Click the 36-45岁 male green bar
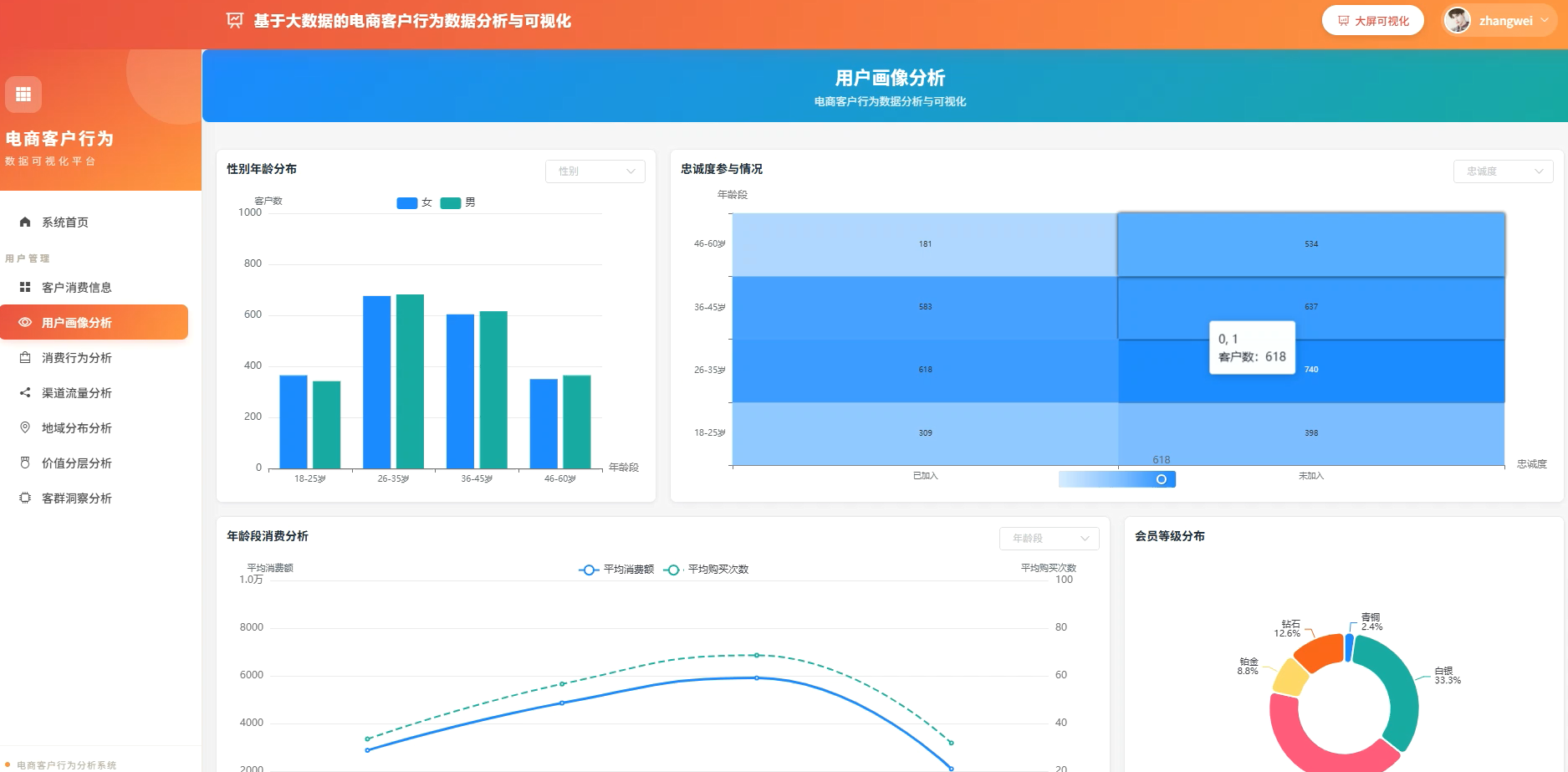The width and height of the screenshot is (1568, 772). click(493, 390)
